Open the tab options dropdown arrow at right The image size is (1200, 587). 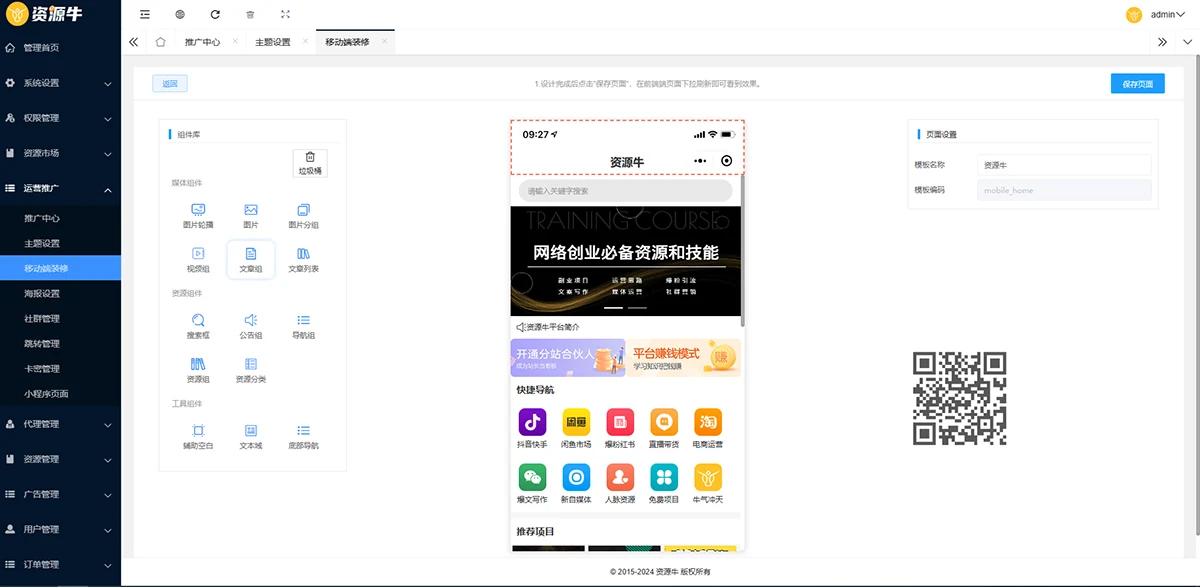tap(1187, 42)
